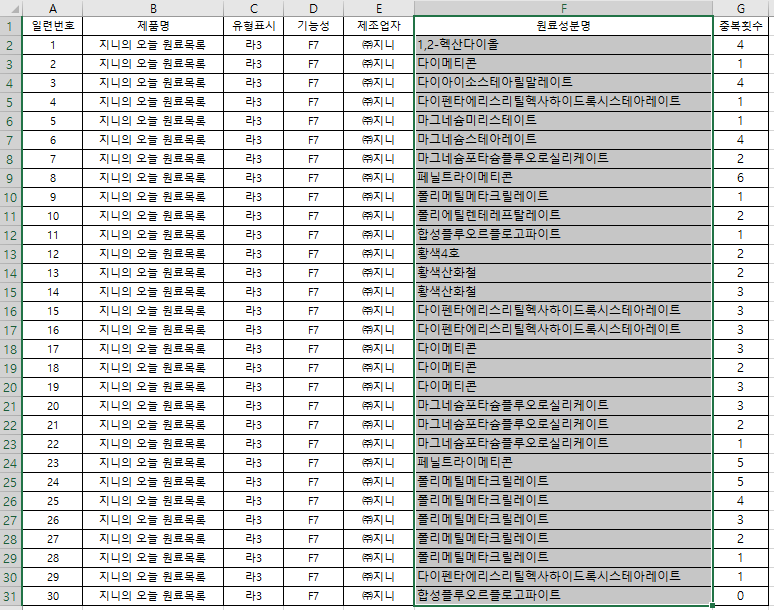Select column B header
774x610 pixels.
153,8
